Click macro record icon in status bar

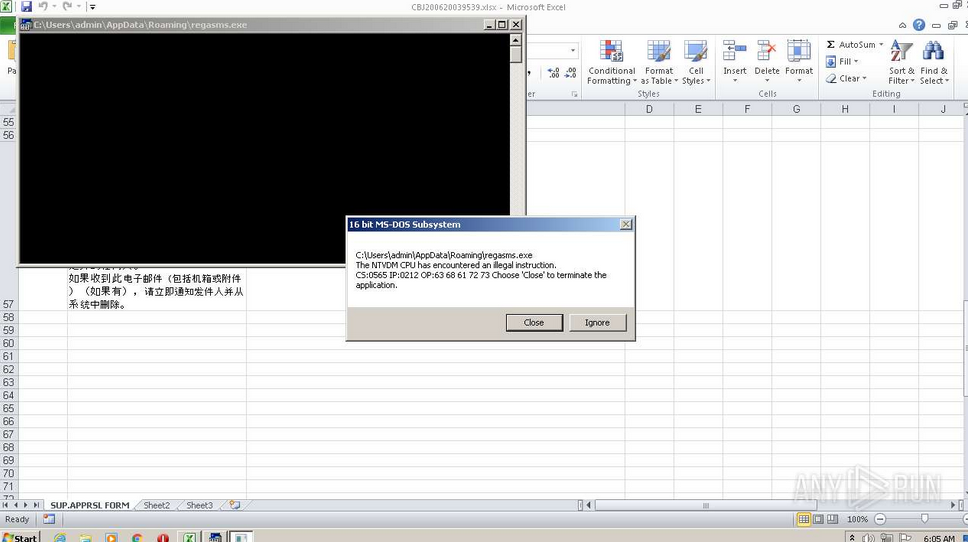[49, 519]
